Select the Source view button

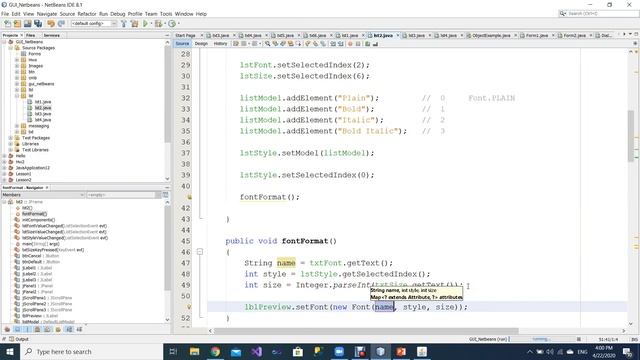182,44
